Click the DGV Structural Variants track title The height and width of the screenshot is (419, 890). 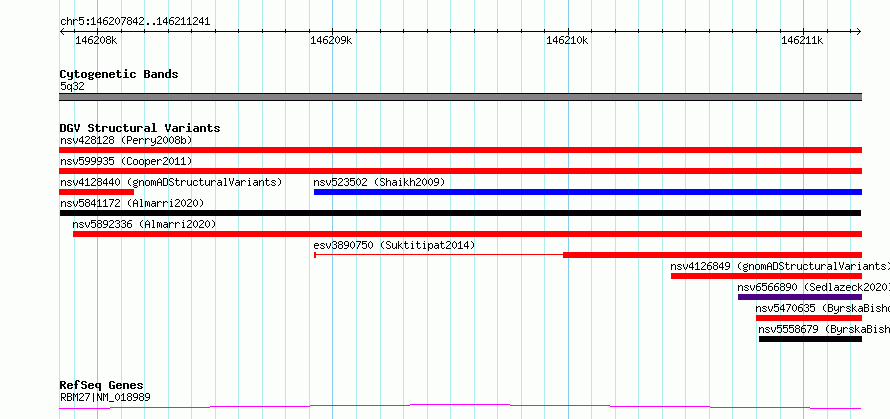(x=140, y=128)
